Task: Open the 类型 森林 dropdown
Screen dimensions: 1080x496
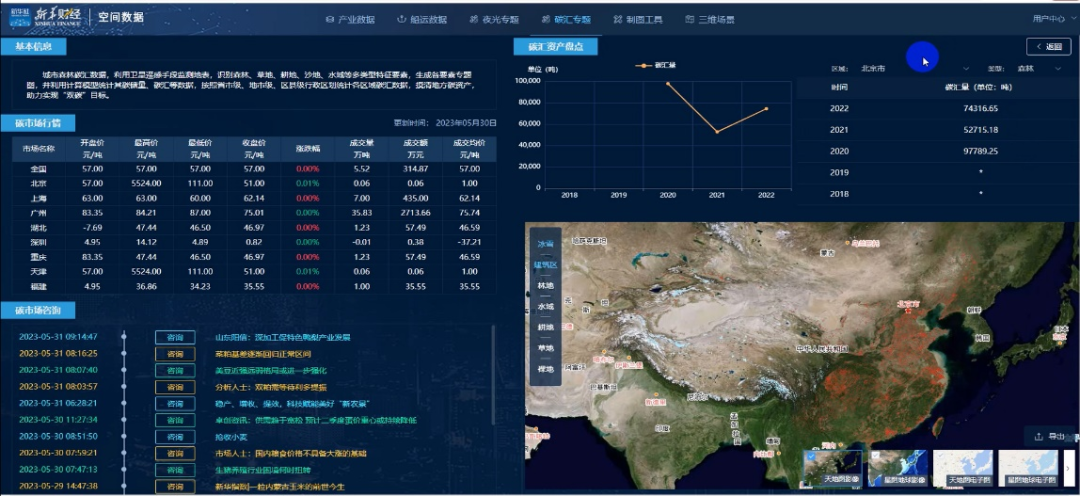Action: [x=1039, y=68]
